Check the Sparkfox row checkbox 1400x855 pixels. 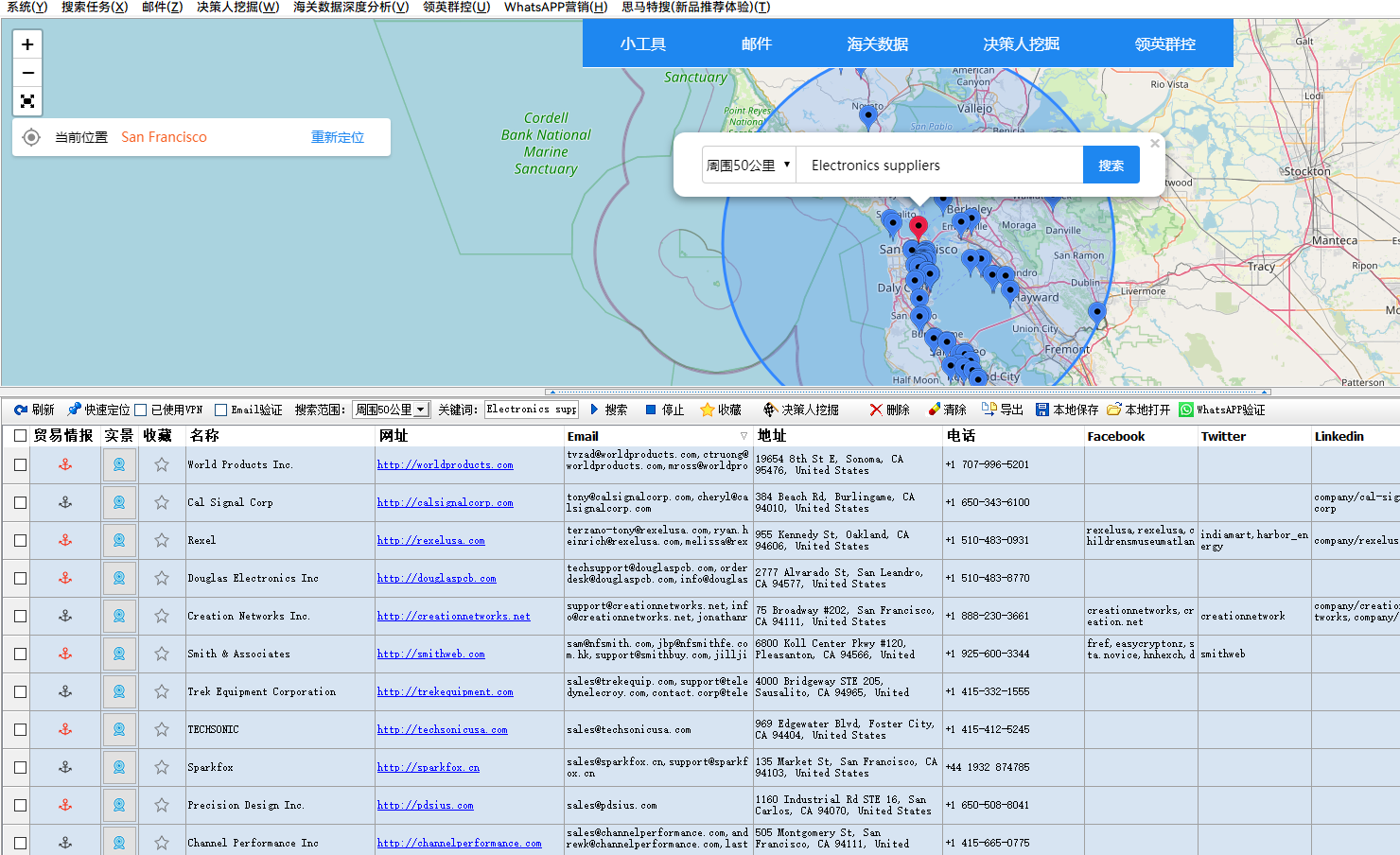click(20, 767)
